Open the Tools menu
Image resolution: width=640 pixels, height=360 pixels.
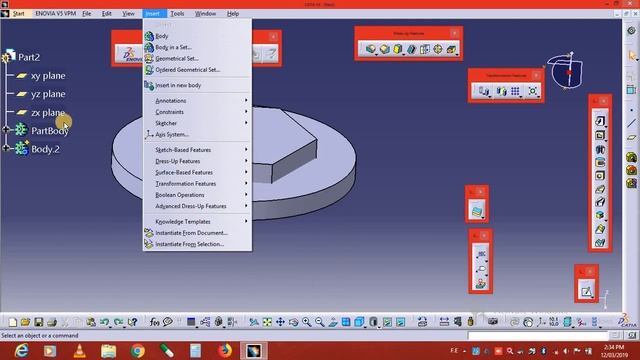[x=177, y=13]
